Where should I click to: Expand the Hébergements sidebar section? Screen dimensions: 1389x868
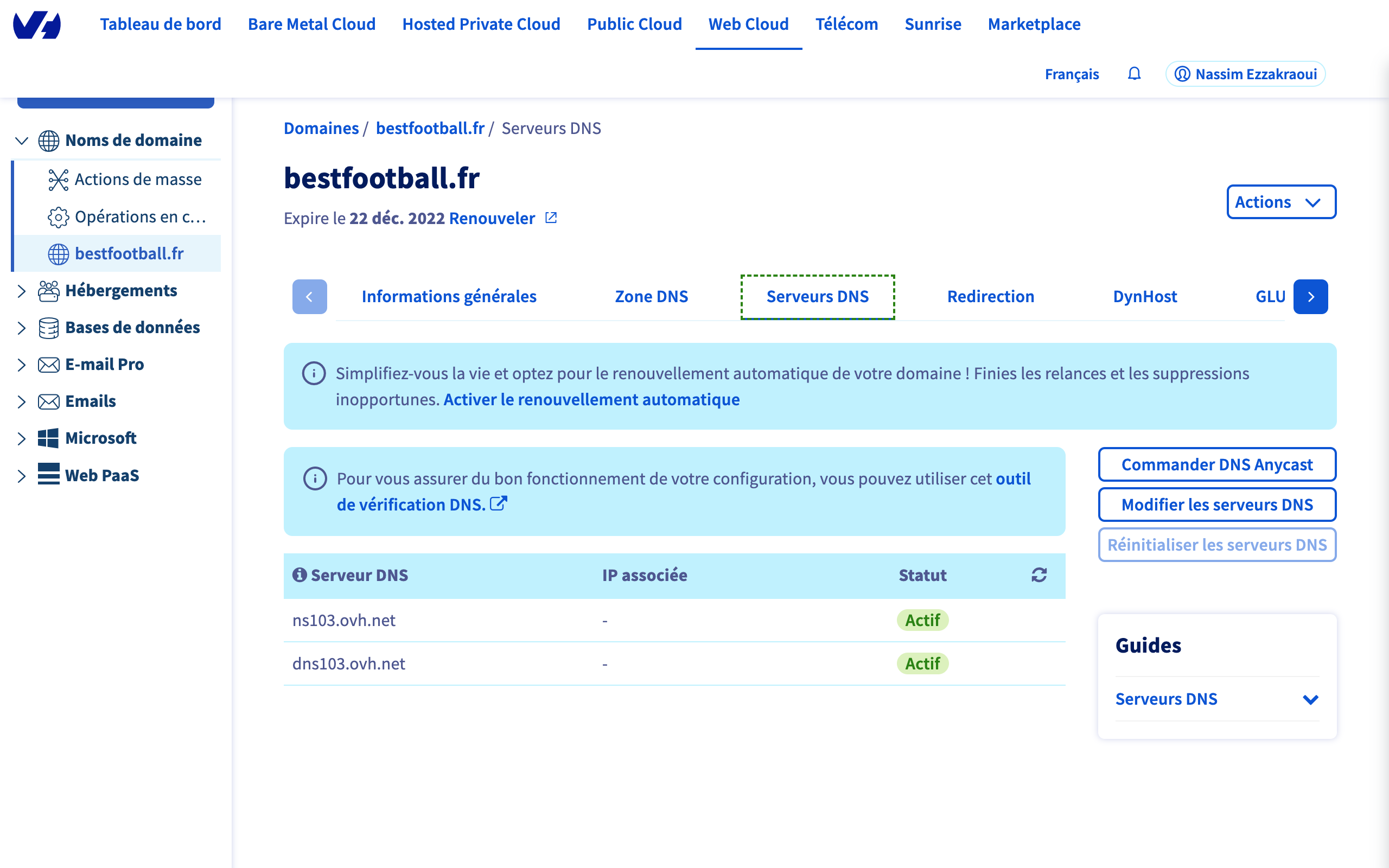21,291
